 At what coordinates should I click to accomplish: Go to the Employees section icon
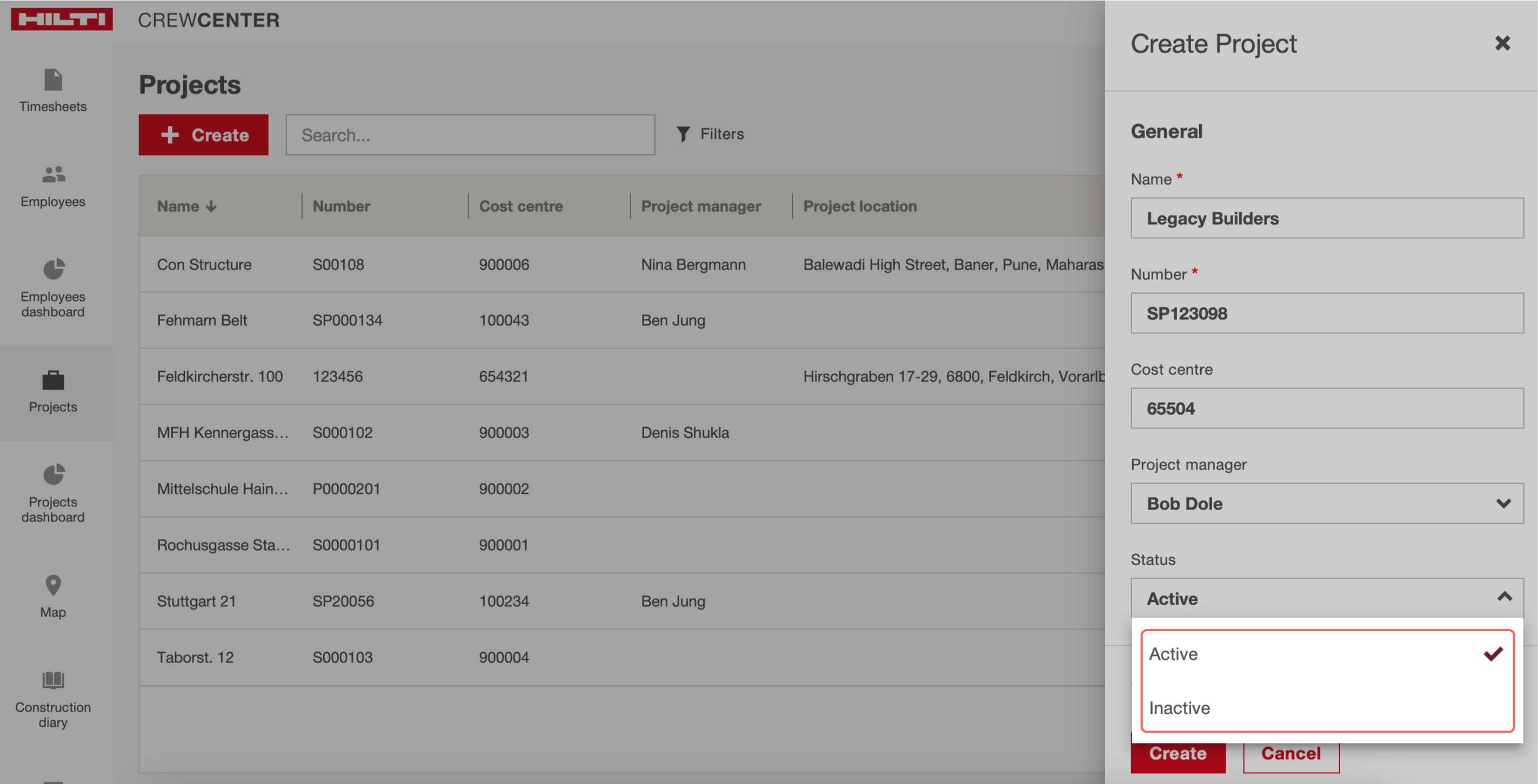click(53, 175)
